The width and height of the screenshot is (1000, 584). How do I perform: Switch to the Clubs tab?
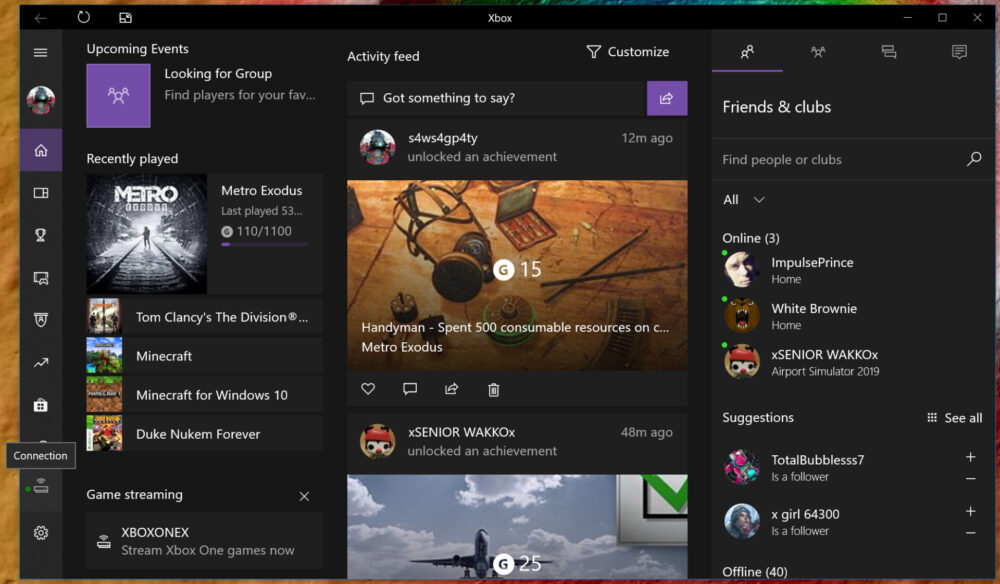pyautogui.click(x=818, y=51)
